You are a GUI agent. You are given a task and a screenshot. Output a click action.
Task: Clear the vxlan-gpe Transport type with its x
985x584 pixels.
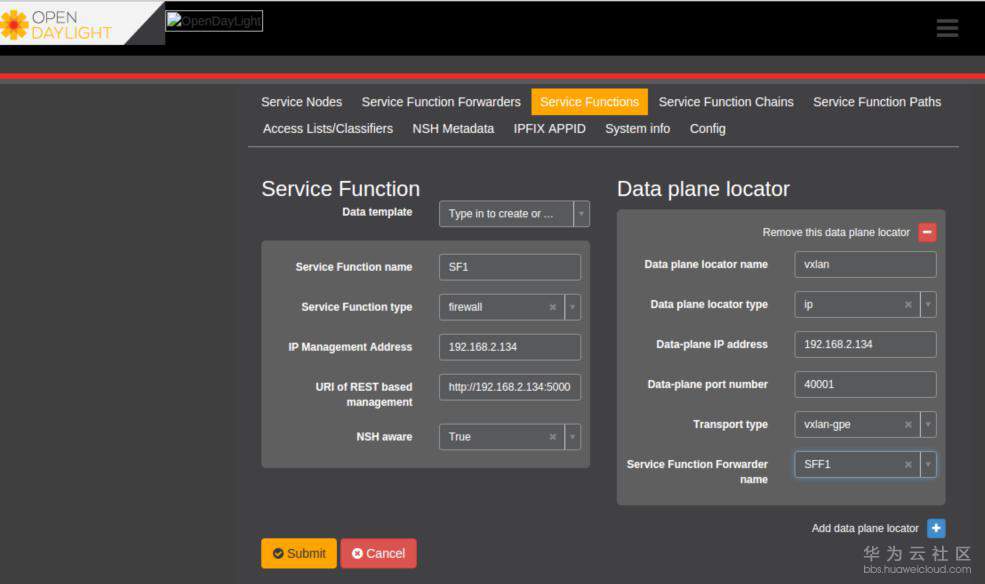908,424
